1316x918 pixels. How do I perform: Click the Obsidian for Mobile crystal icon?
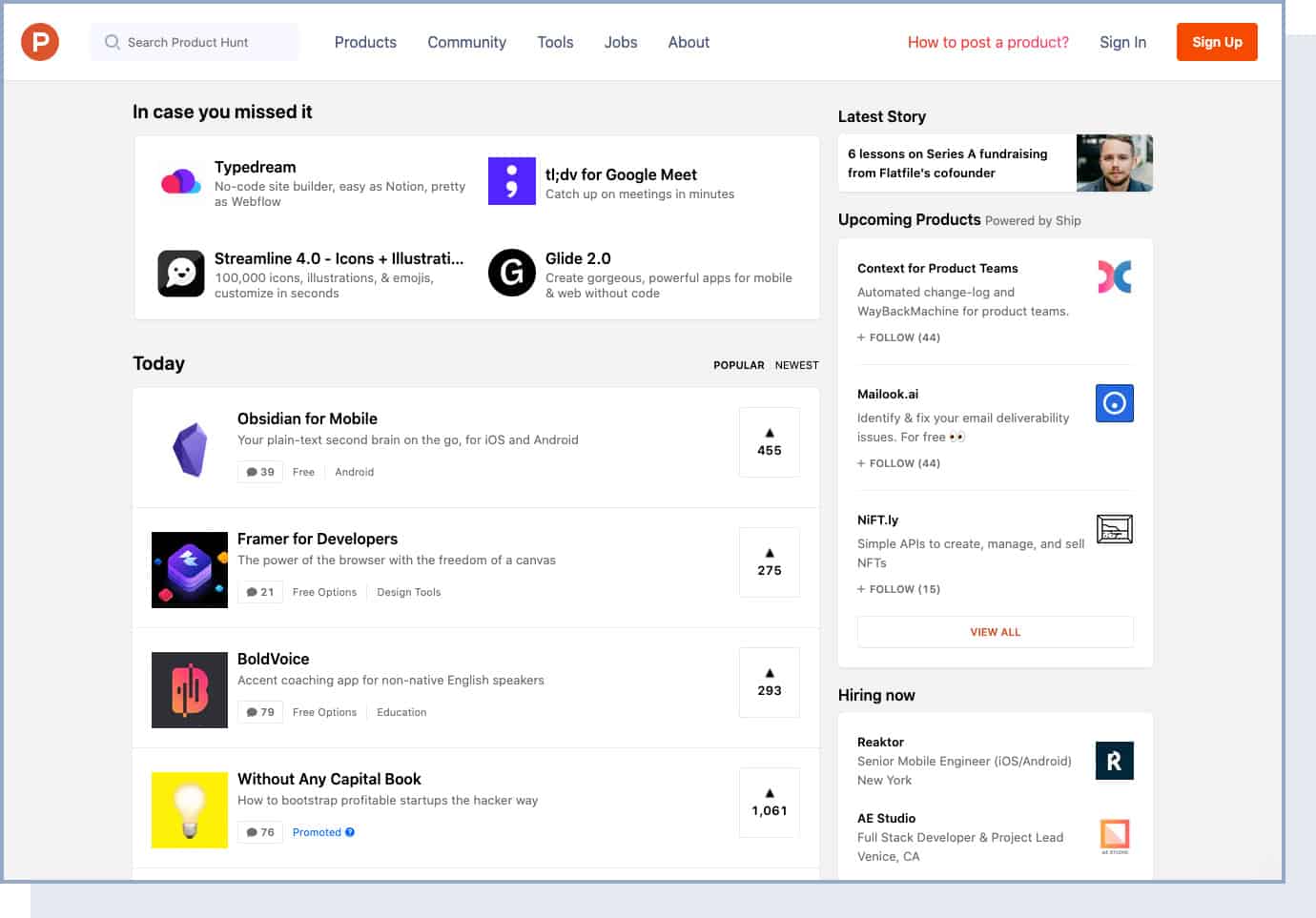pyautogui.click(x=190, y=449)
